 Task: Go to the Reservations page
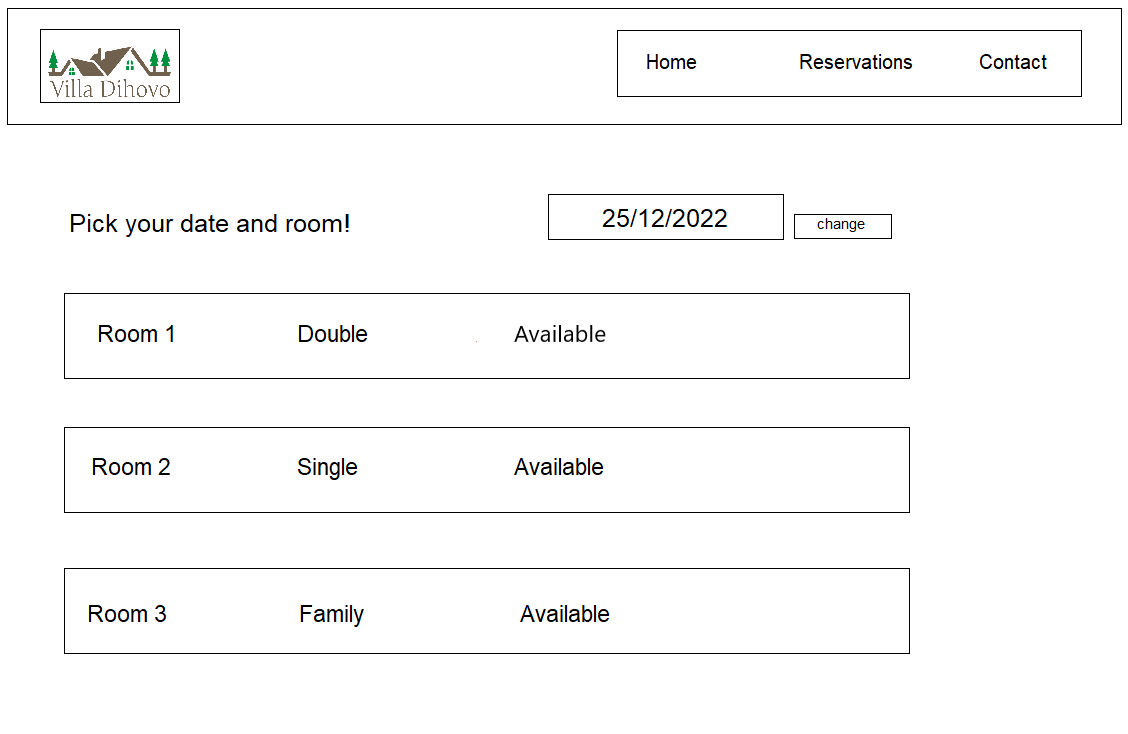pos(855,62)
